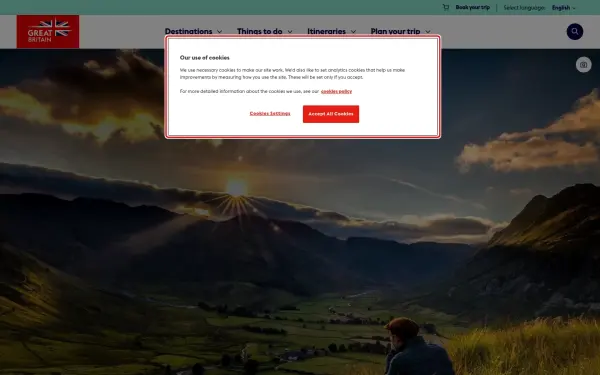Expand the chevron beside Itineraries

(x=354, y=31)
